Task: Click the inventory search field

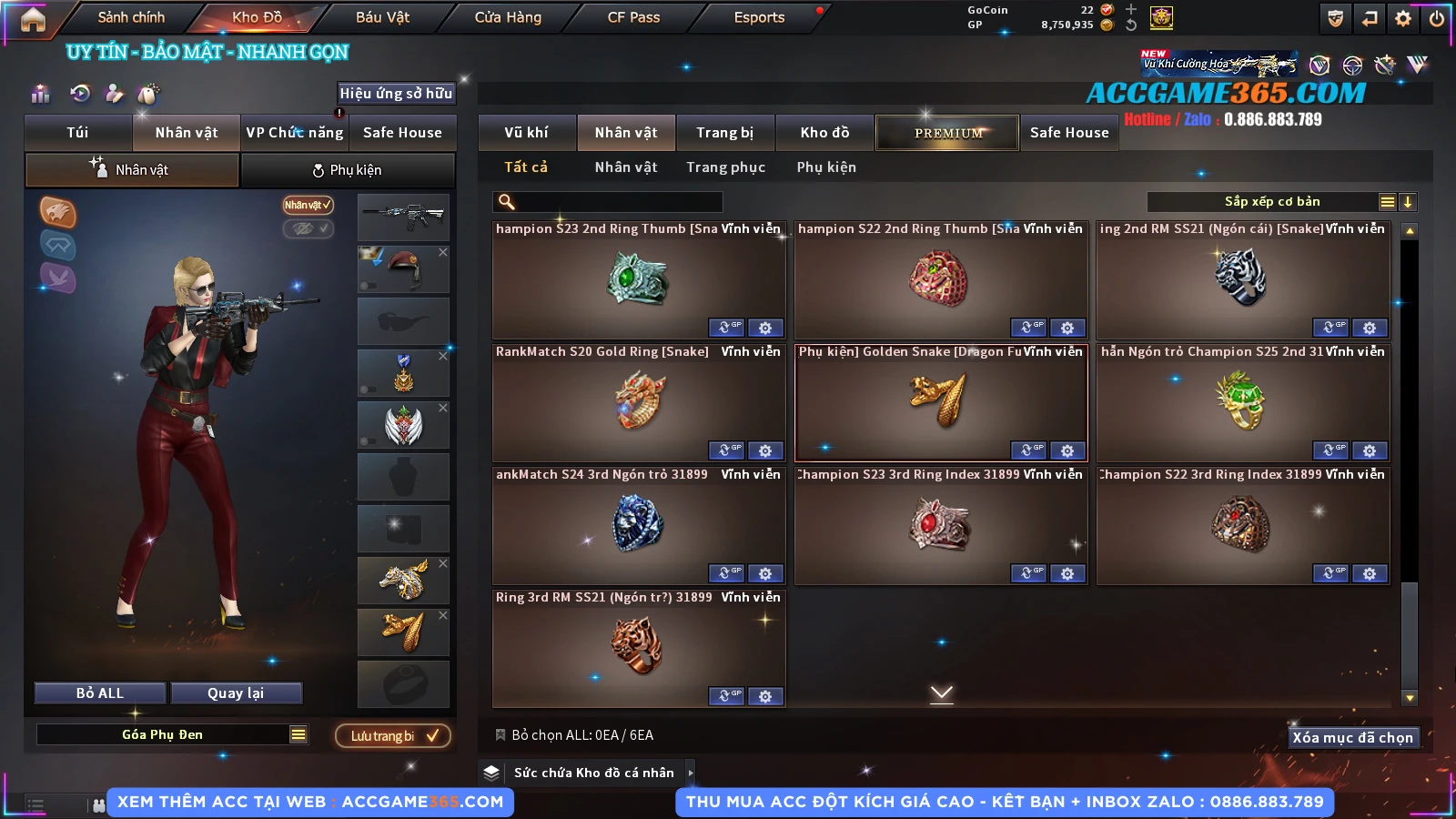Action: (x=608, y=202)
